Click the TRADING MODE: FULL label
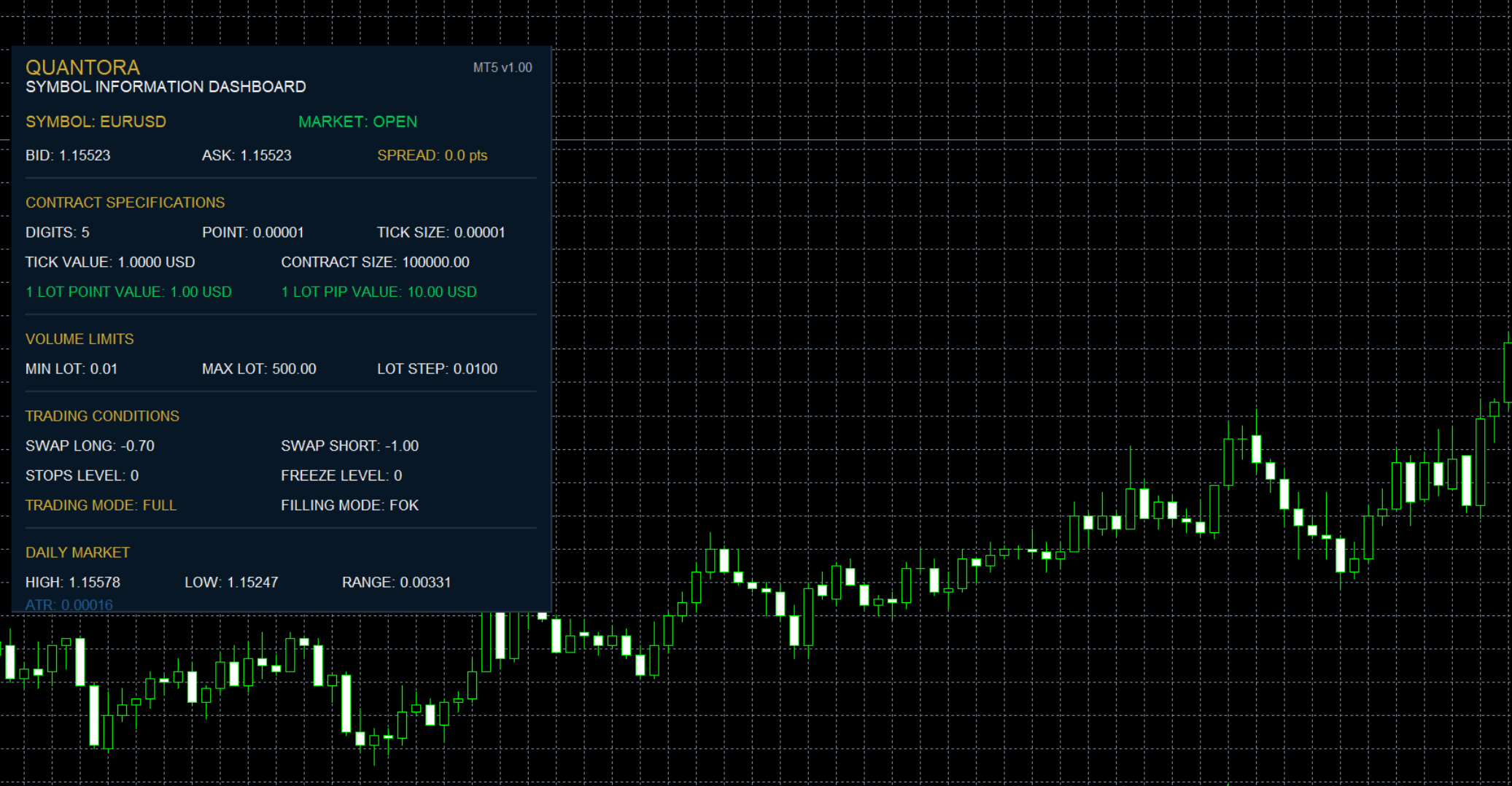Screen dimensions: 1512x786 (101, 505)
